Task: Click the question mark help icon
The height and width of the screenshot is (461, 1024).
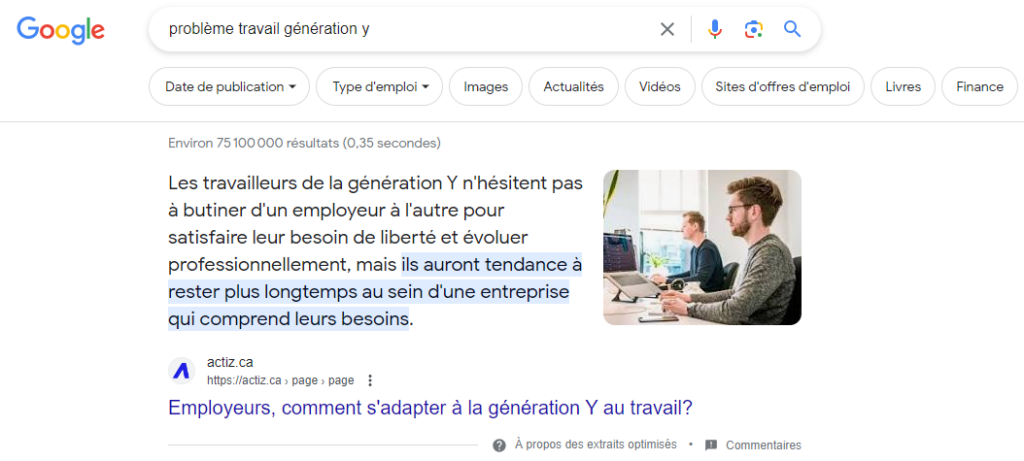Action: 499,445
